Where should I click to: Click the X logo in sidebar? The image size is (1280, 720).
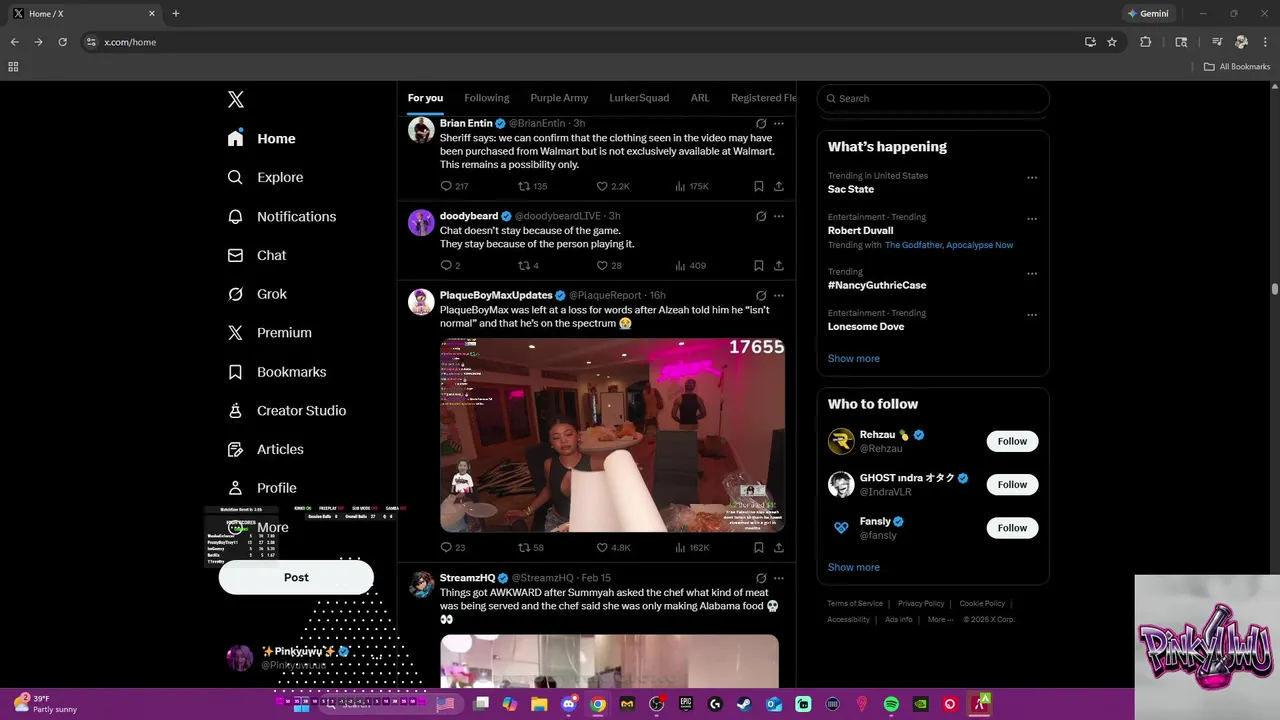coord(236,99)
